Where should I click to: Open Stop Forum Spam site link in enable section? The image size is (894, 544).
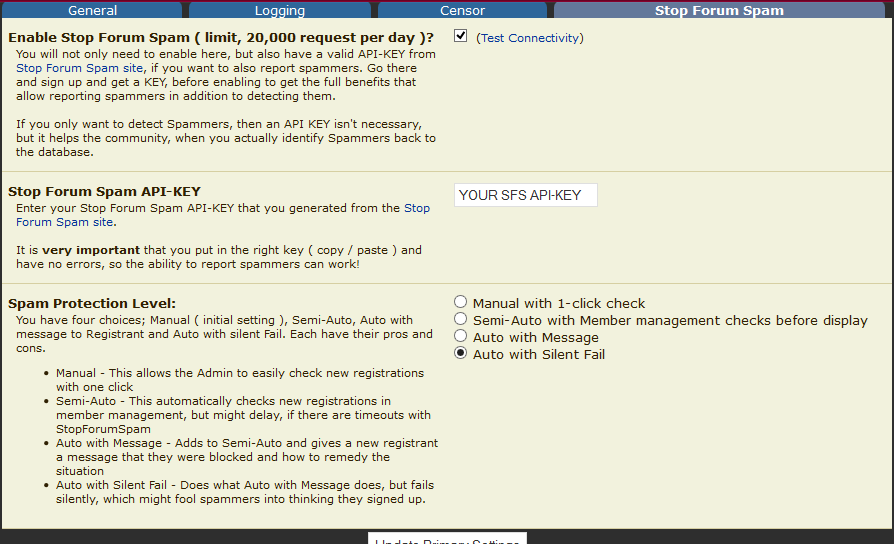point(79,68)
